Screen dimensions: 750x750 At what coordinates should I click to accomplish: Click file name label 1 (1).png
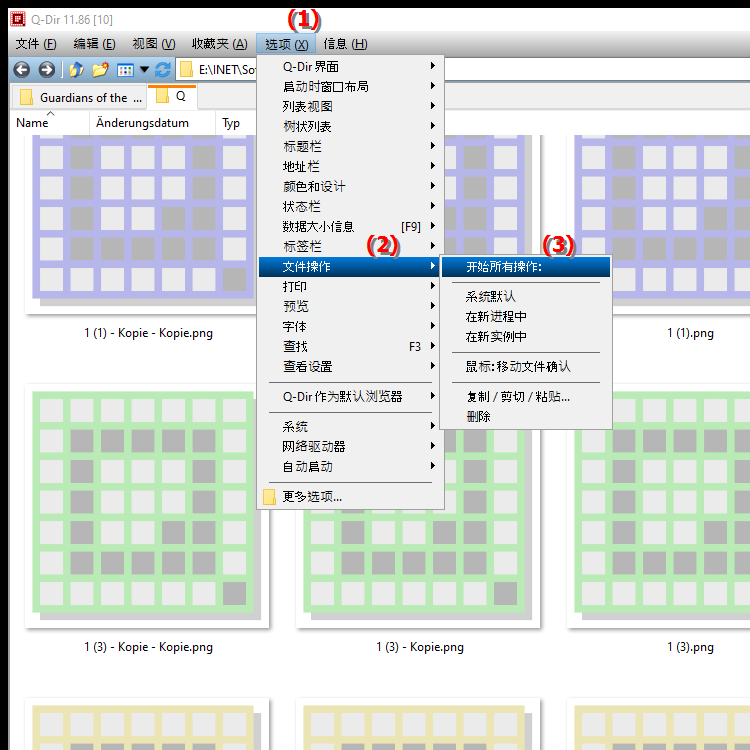[x=690, y=333]
